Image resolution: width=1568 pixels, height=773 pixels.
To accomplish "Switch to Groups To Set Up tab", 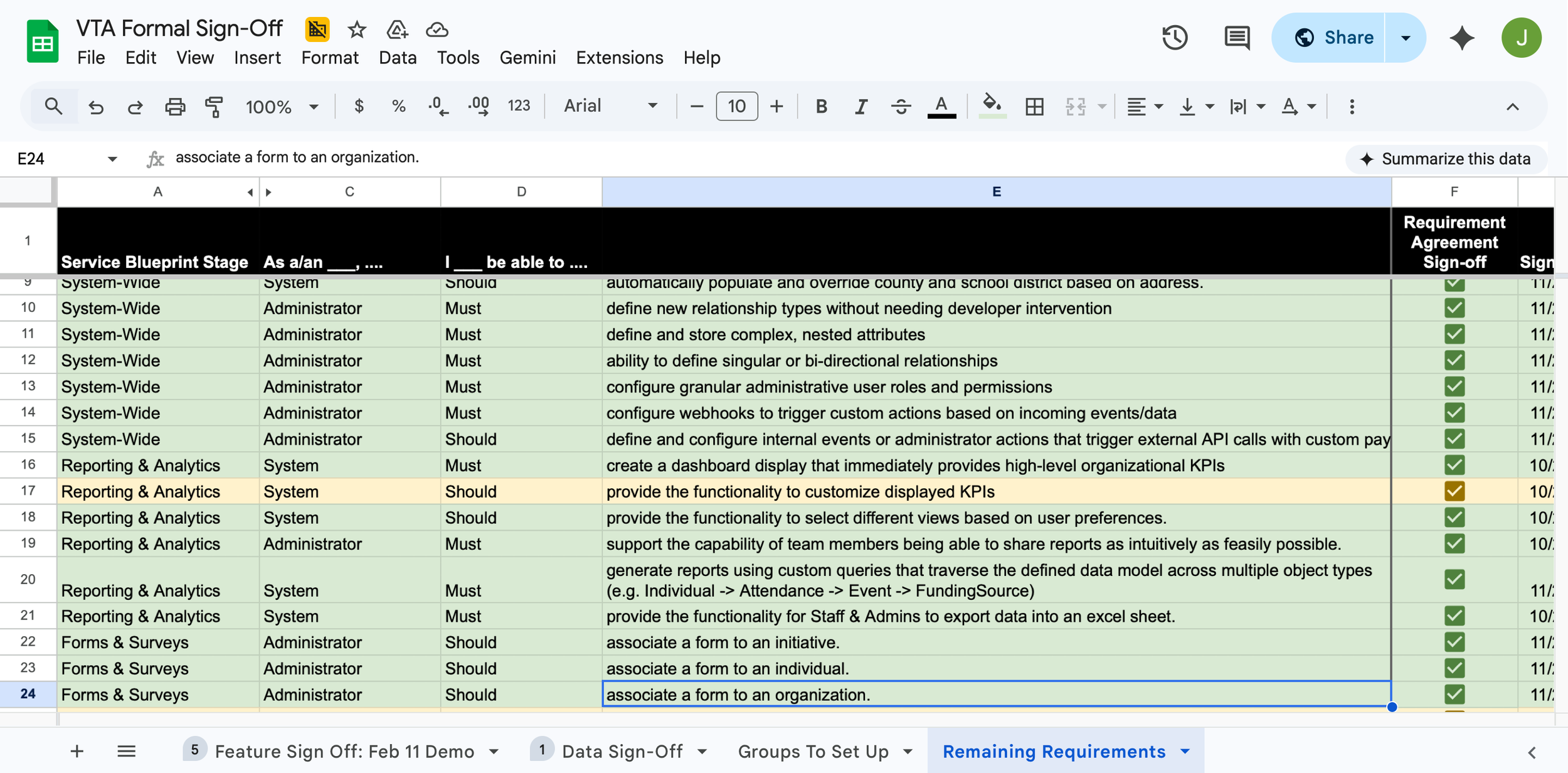I will tap(813, 751).
